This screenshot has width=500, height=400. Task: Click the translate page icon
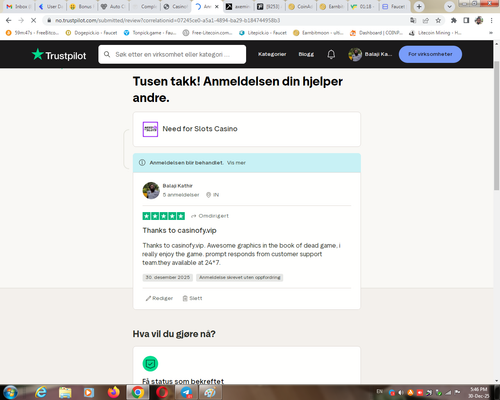(x=413, y=20)
